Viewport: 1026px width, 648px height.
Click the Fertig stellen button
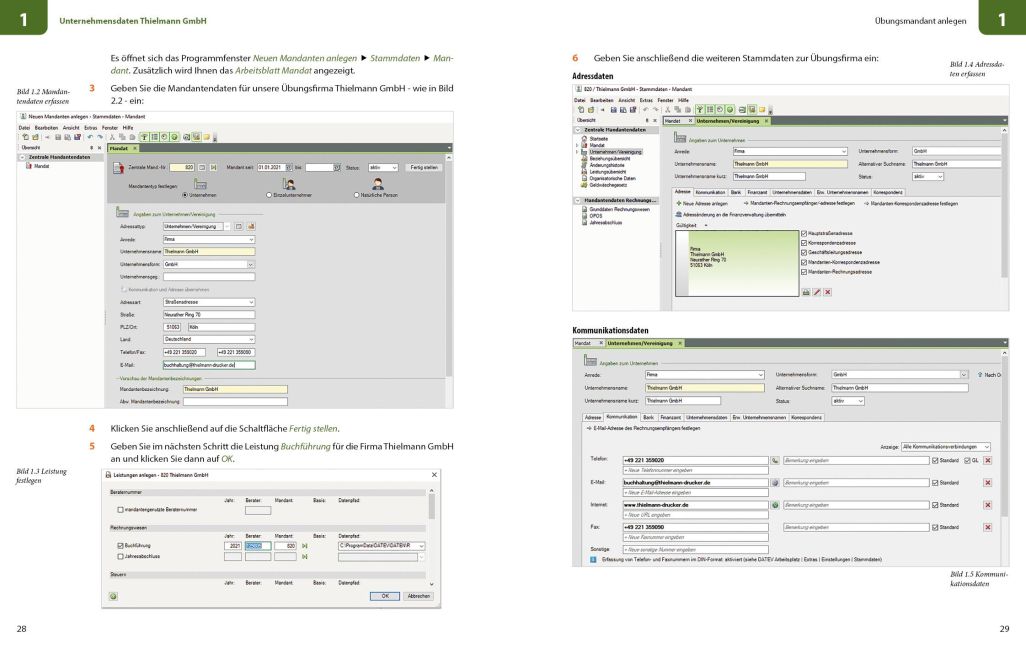click(424, 167)
